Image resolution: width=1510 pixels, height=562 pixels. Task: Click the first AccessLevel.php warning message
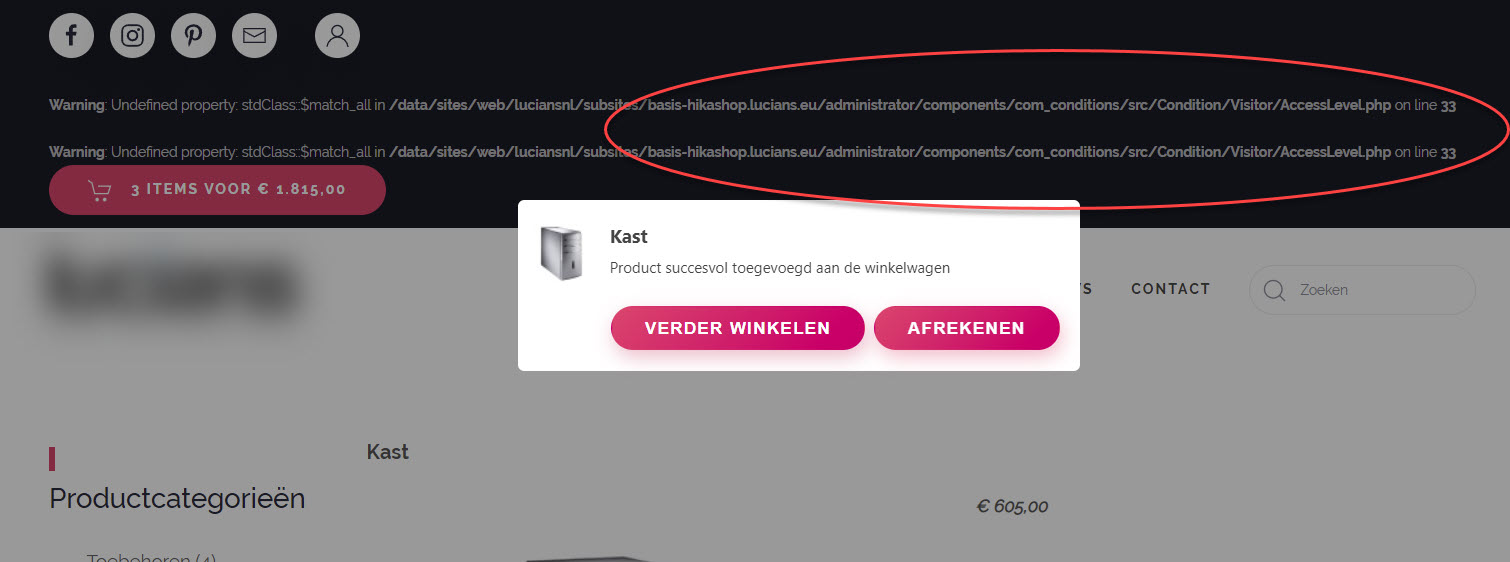click(752, 105)
